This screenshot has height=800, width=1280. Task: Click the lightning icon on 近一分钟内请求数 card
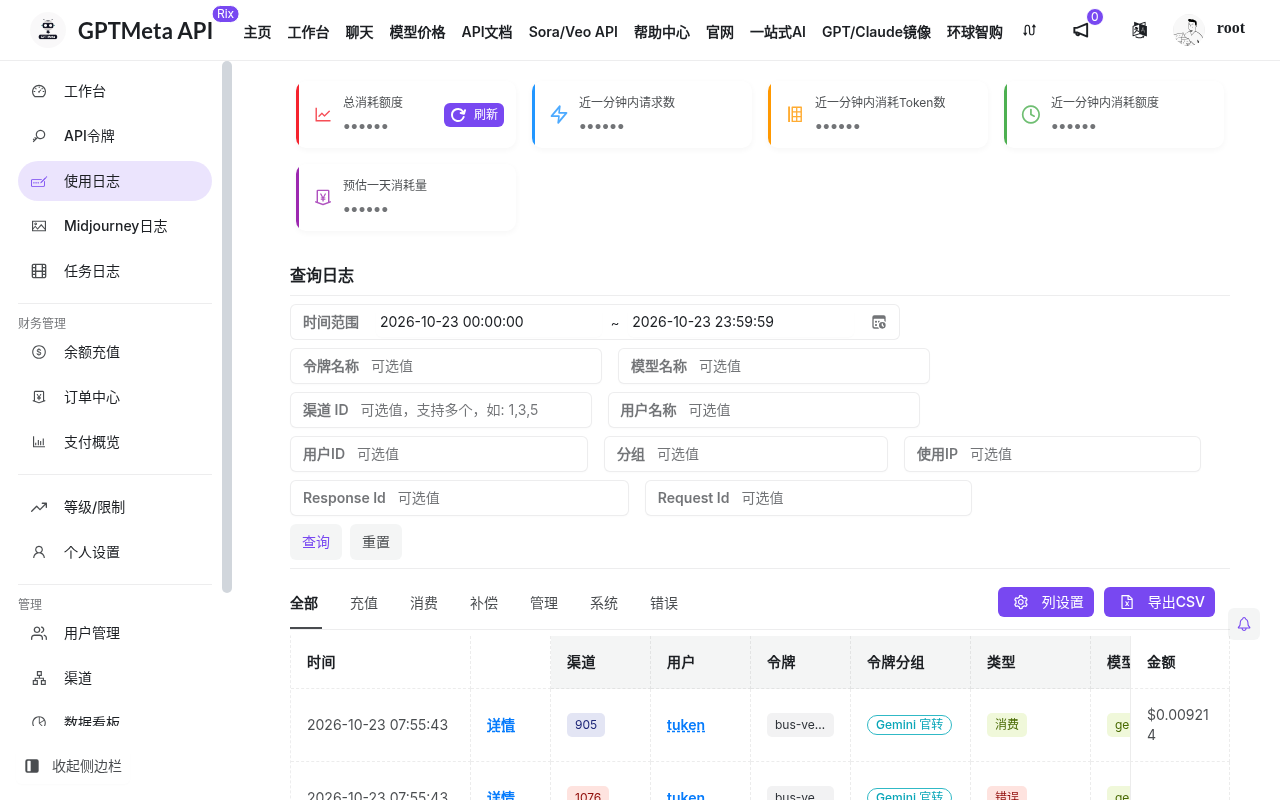pos(559,114)
